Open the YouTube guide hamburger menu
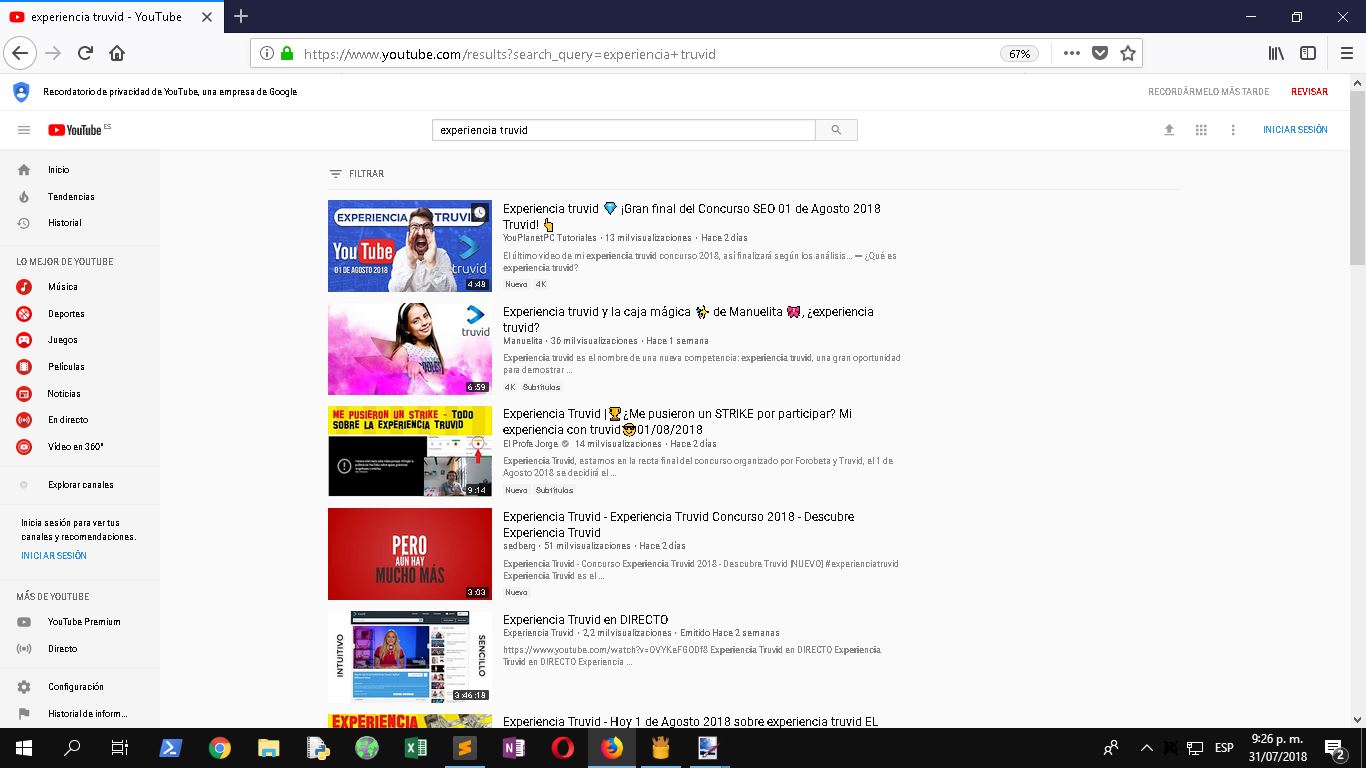This screenshot has height=768, width=1366. coord(24,130)
